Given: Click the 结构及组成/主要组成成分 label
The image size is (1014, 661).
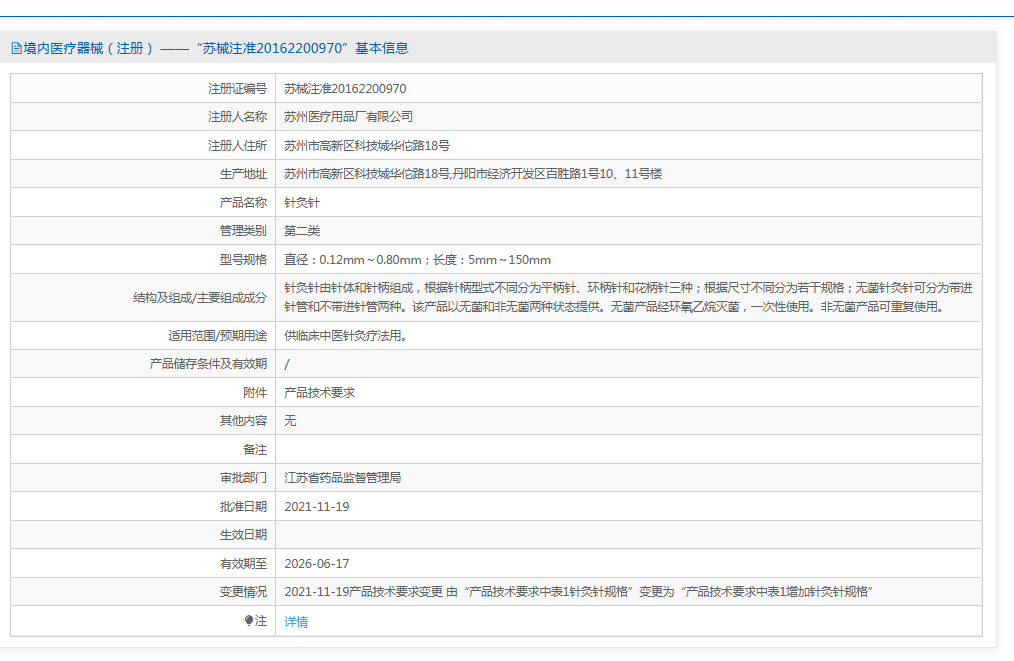Looking at the screenshot, I should pyautogui.click(x=200, y=298).
